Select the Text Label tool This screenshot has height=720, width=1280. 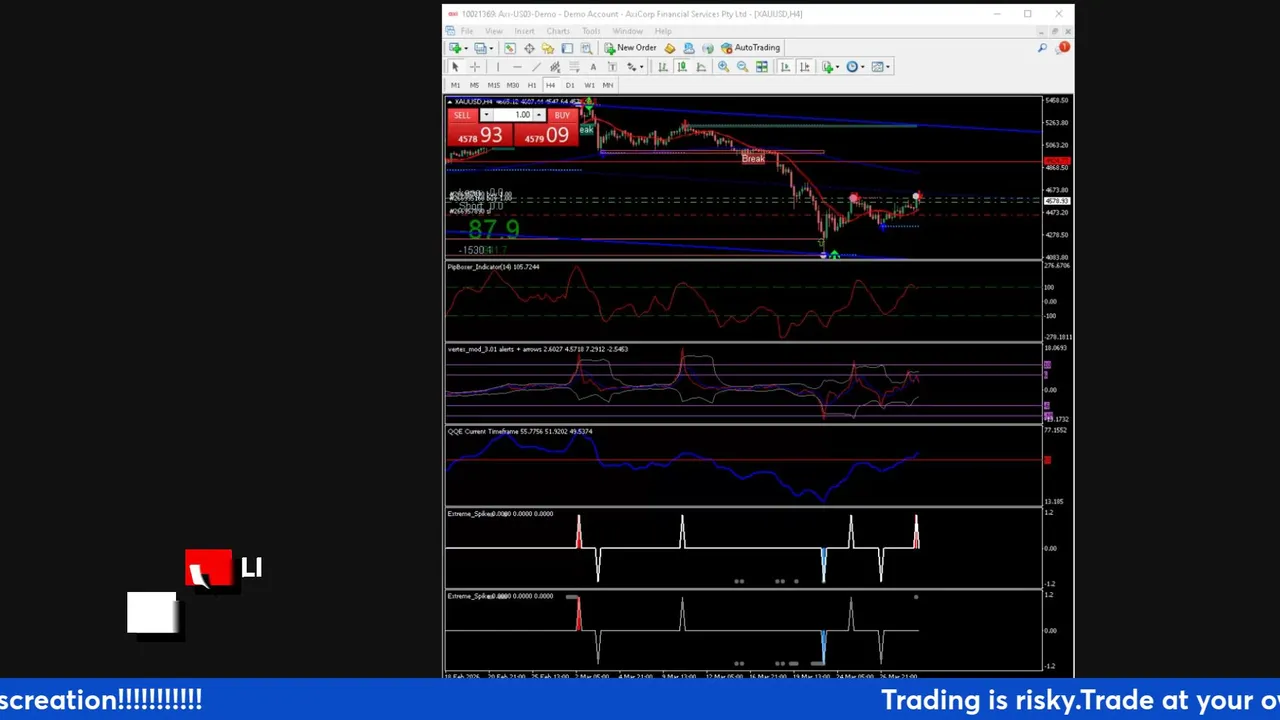(x=612, y=67)
